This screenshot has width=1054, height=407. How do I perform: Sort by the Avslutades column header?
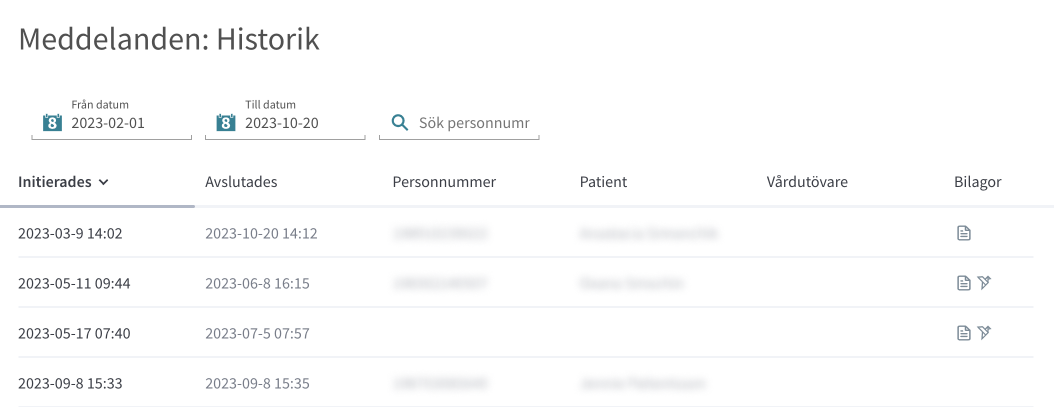pos(241,182)
